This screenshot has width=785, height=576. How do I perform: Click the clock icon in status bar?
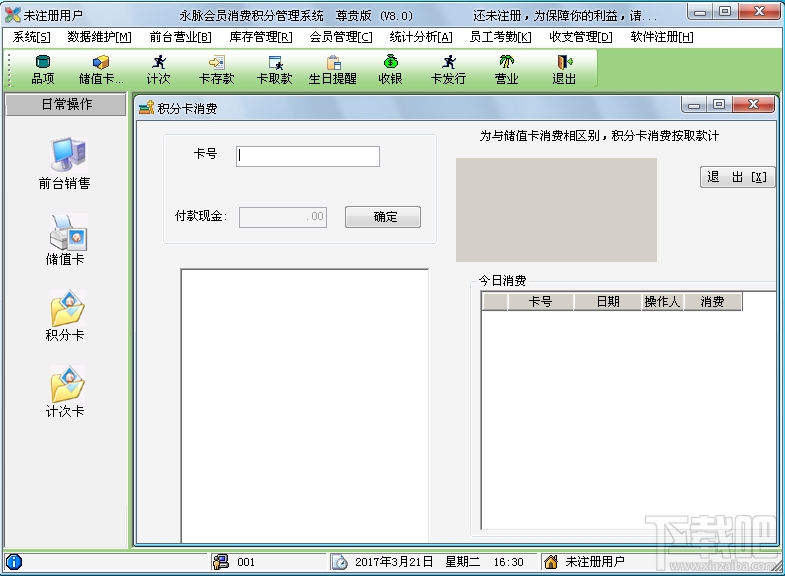click(339, 562)
